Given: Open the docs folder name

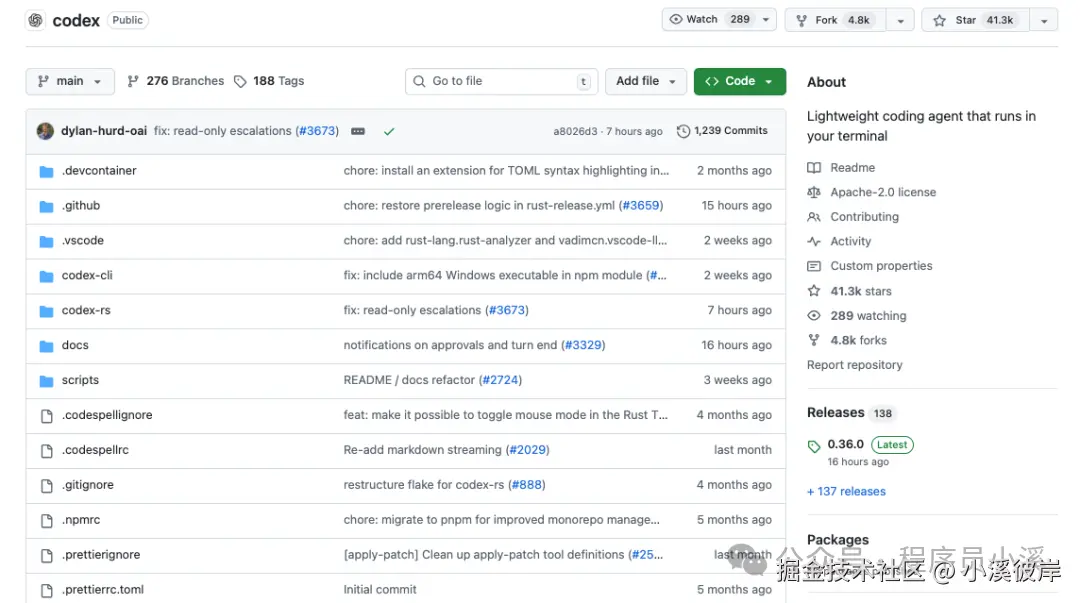Looking at the screenshot, I should (75, 345).
